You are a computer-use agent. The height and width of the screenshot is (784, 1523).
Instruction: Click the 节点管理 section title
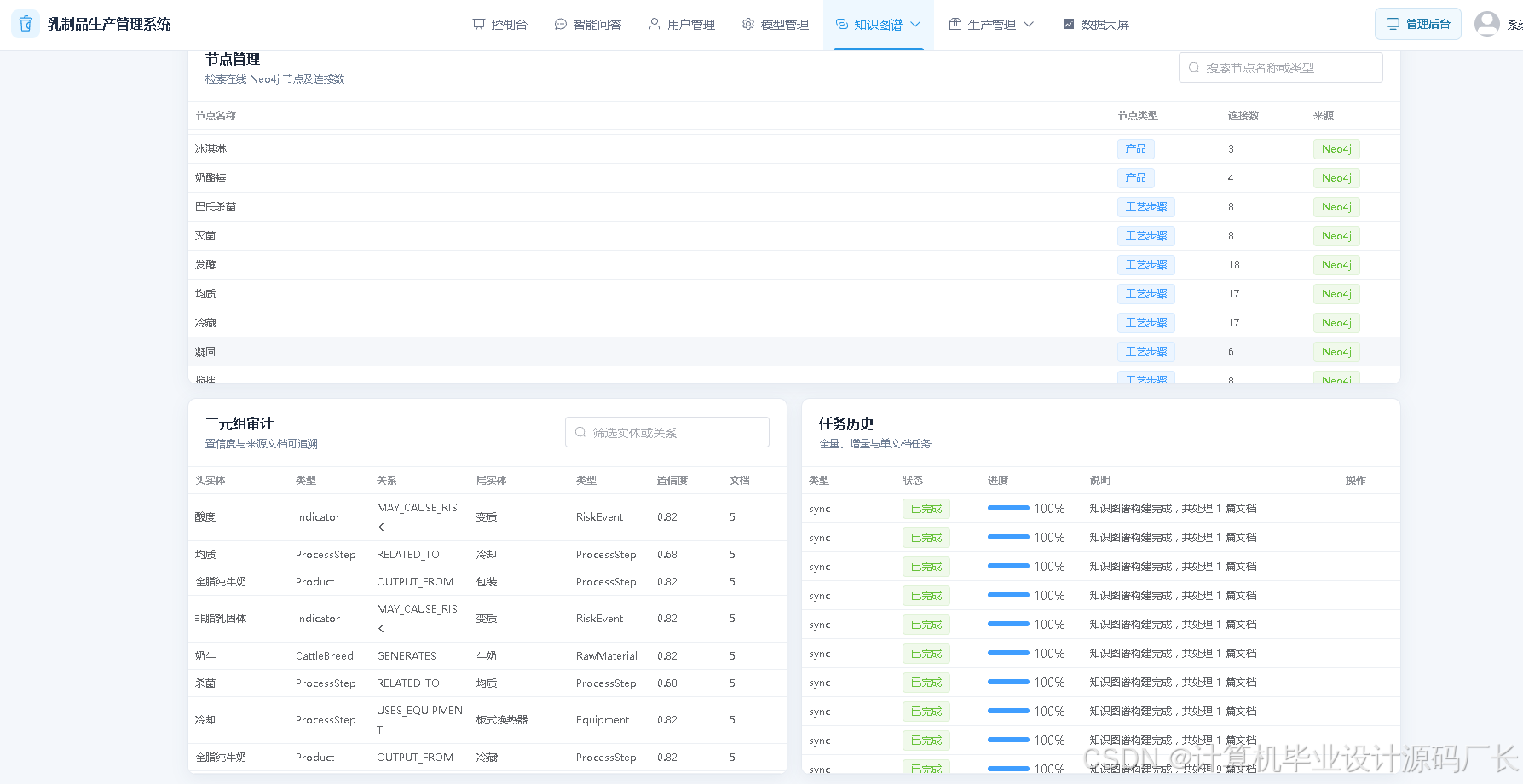[233, 59]
